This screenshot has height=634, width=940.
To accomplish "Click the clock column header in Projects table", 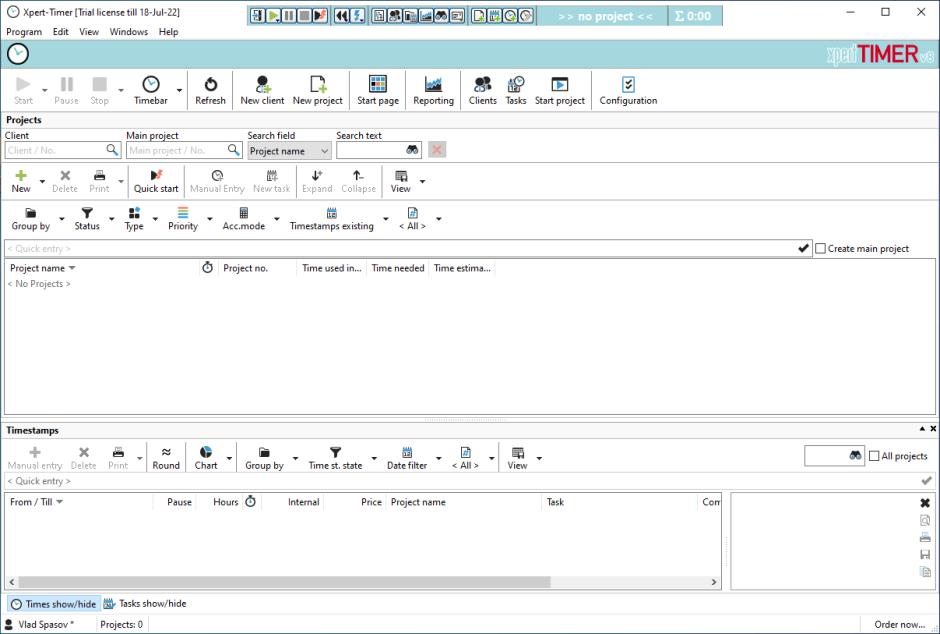I will click(207, 268).
